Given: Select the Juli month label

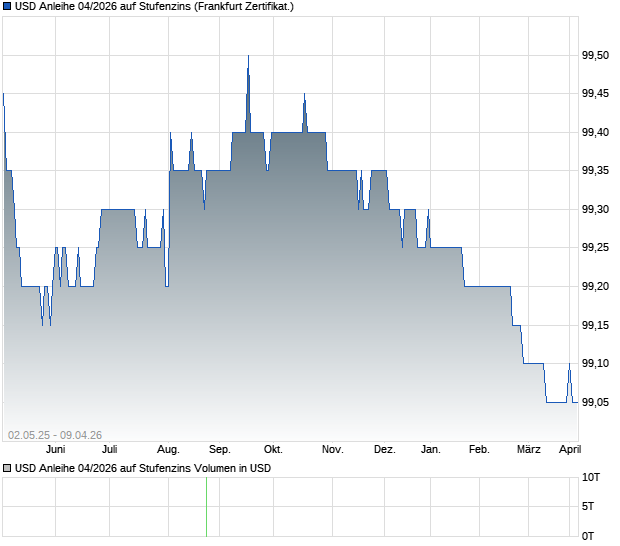Looking at the screenshot, I should (x=110, y=450).
